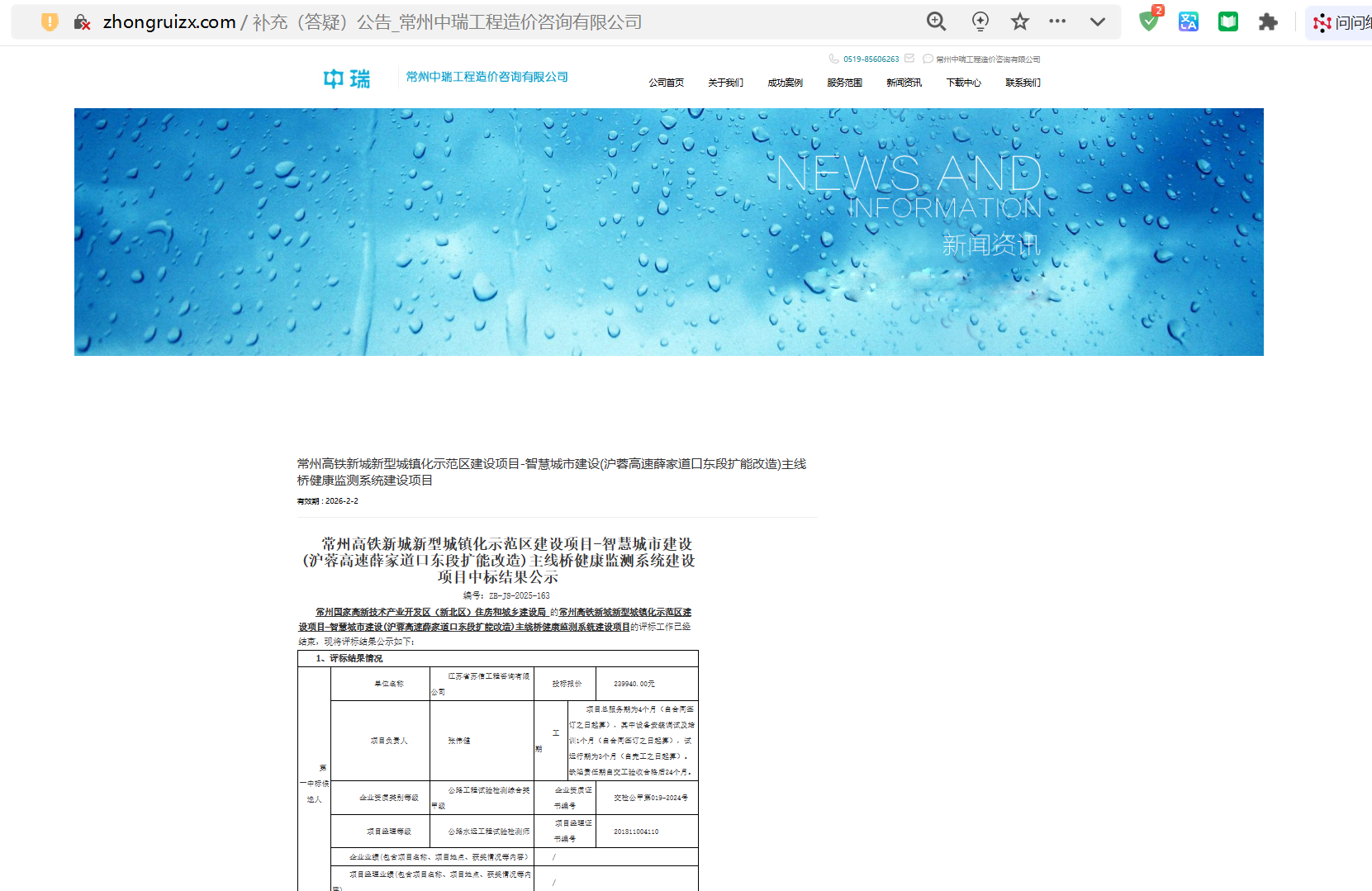Click the green bookmark extension icon

(1228, 21)
